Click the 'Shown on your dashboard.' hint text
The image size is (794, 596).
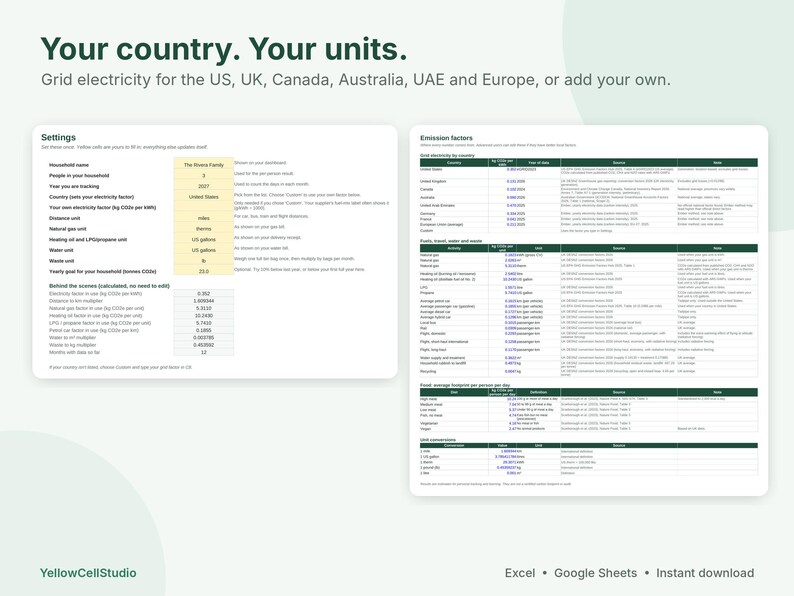click(260, 163)
